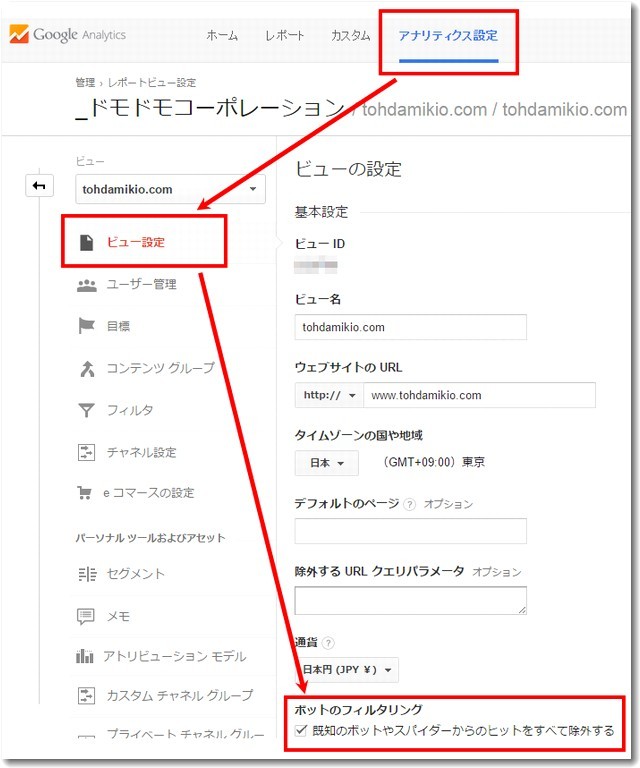The width and height of the screenshot is (640, 768).
Task: Click the 除外する URL クエリパラメータ text area
Action: coord(410,600)
